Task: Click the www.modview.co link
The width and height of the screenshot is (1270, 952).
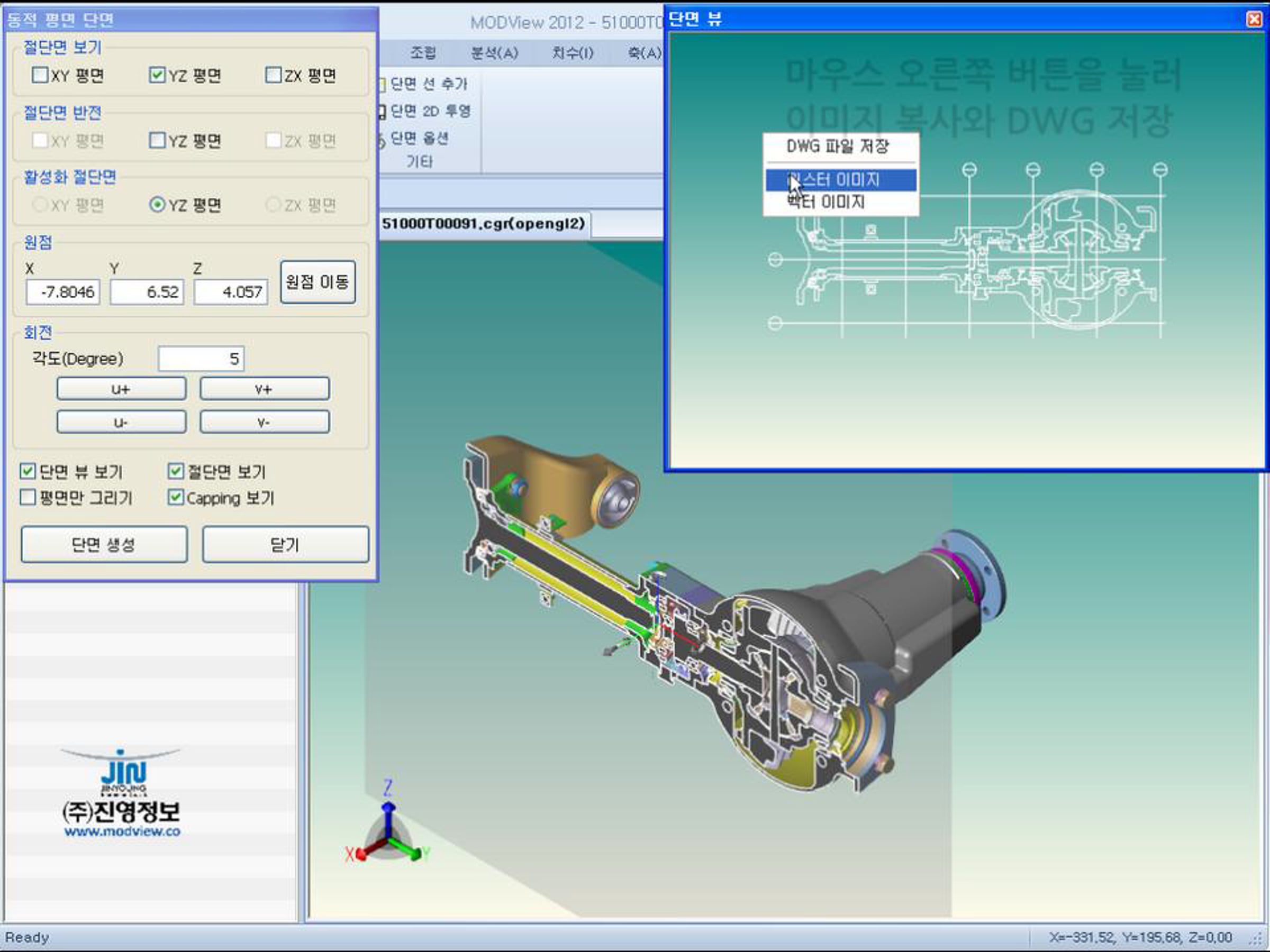Action: click(122, 831)
